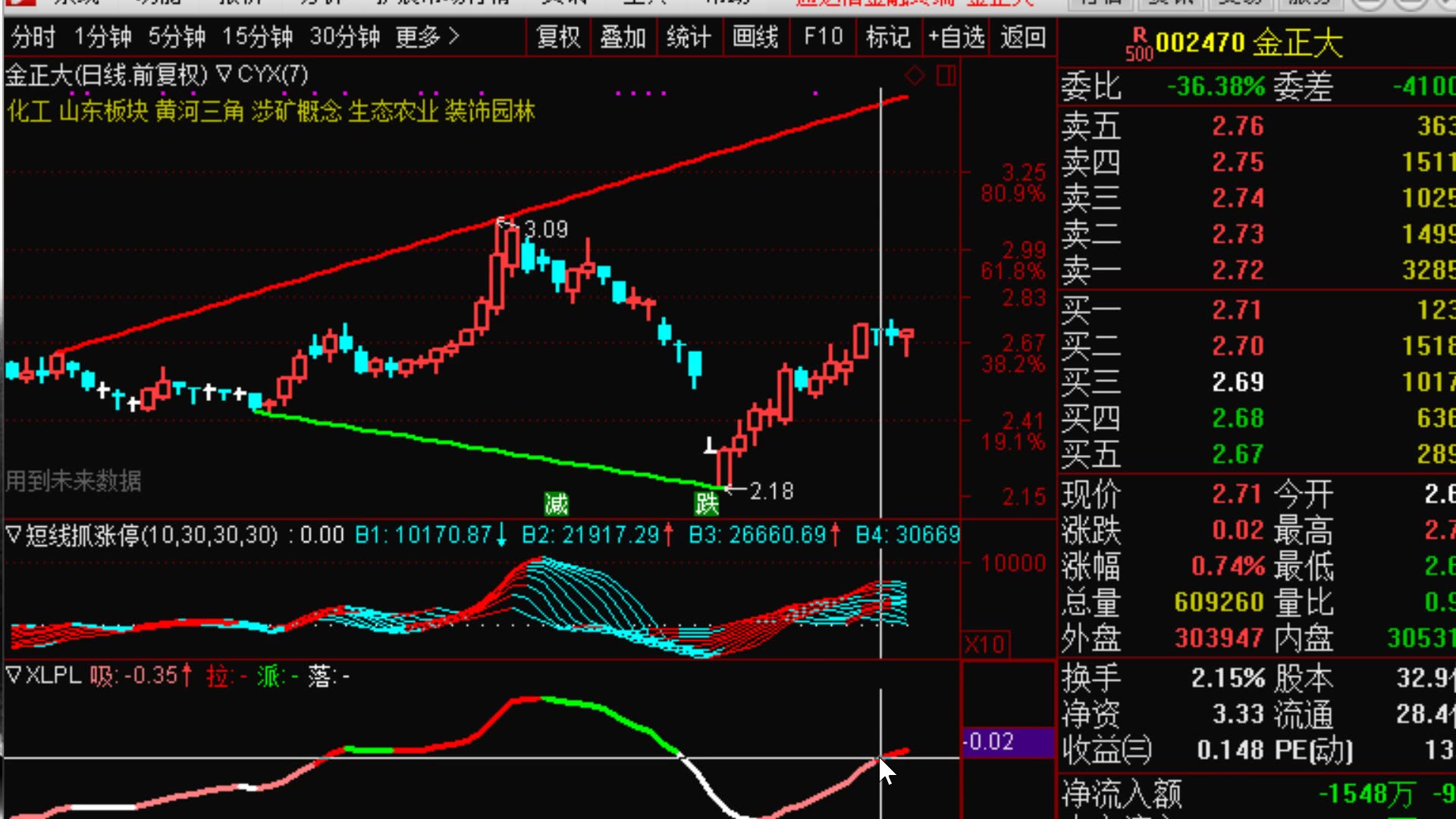Click the 外盘 303947 value
Screen dimensions: 1456x819
point(1219,639)
